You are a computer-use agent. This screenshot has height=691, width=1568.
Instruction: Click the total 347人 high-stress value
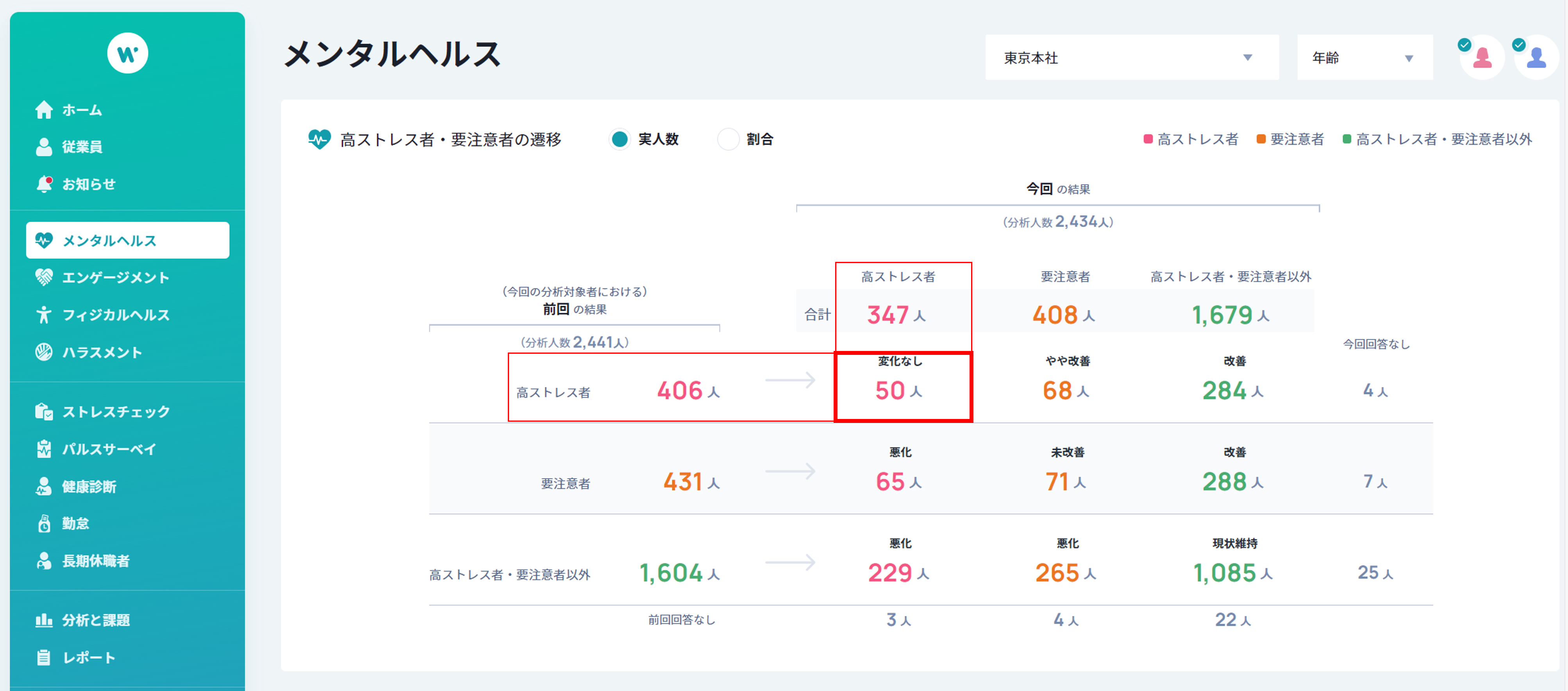[x=897, y=315]
